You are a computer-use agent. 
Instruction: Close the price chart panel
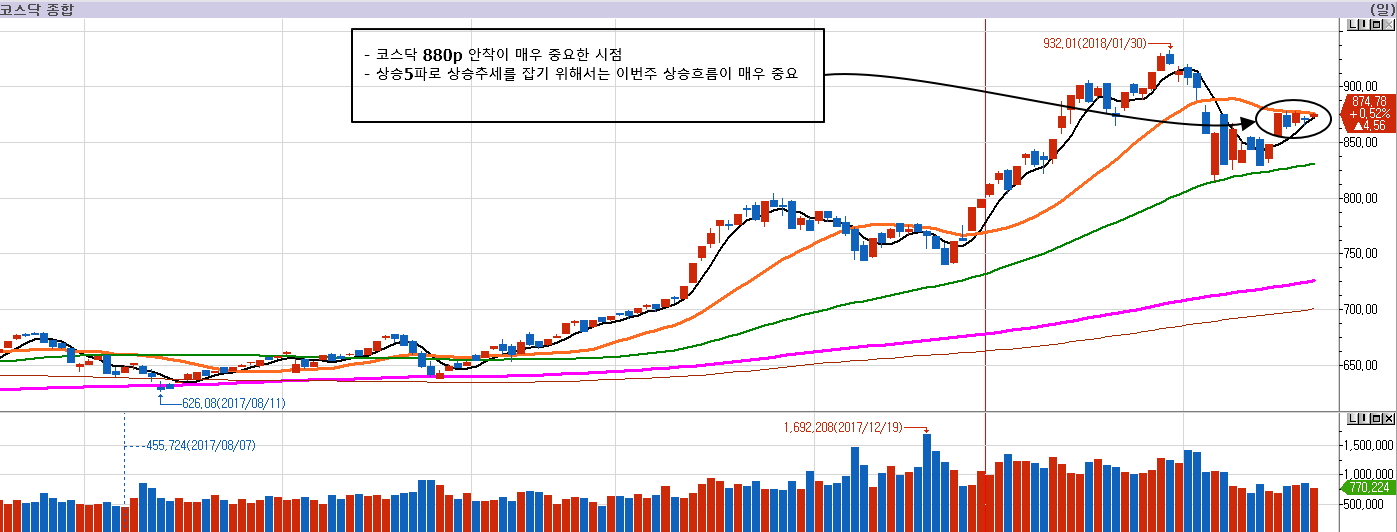tap(1388, 25)
